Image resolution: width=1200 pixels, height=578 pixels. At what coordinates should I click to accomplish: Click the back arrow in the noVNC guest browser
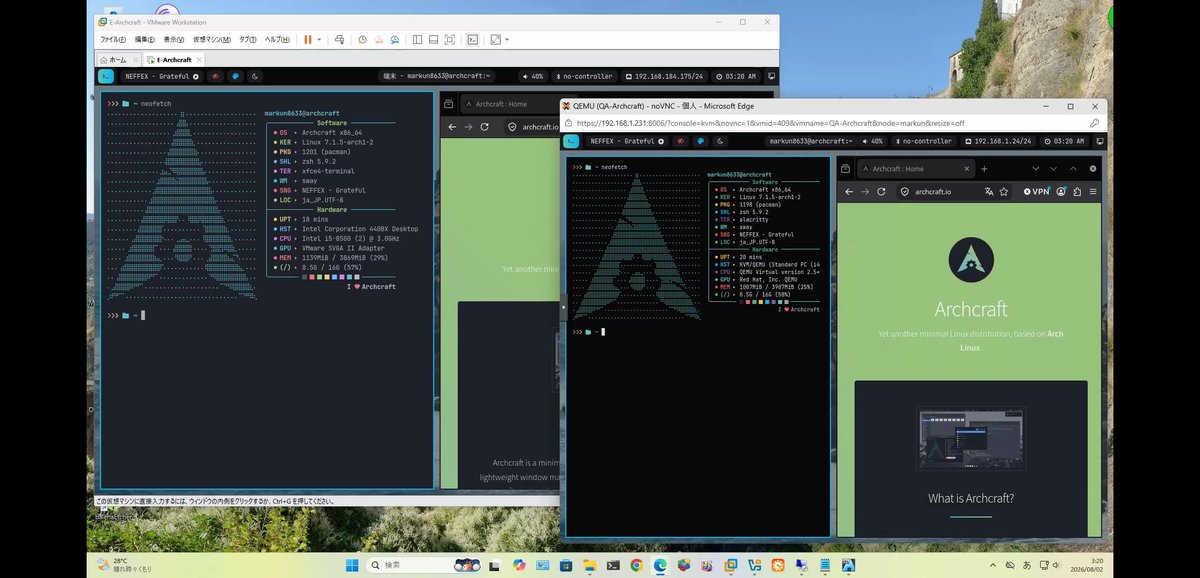[x=850, y=191]
